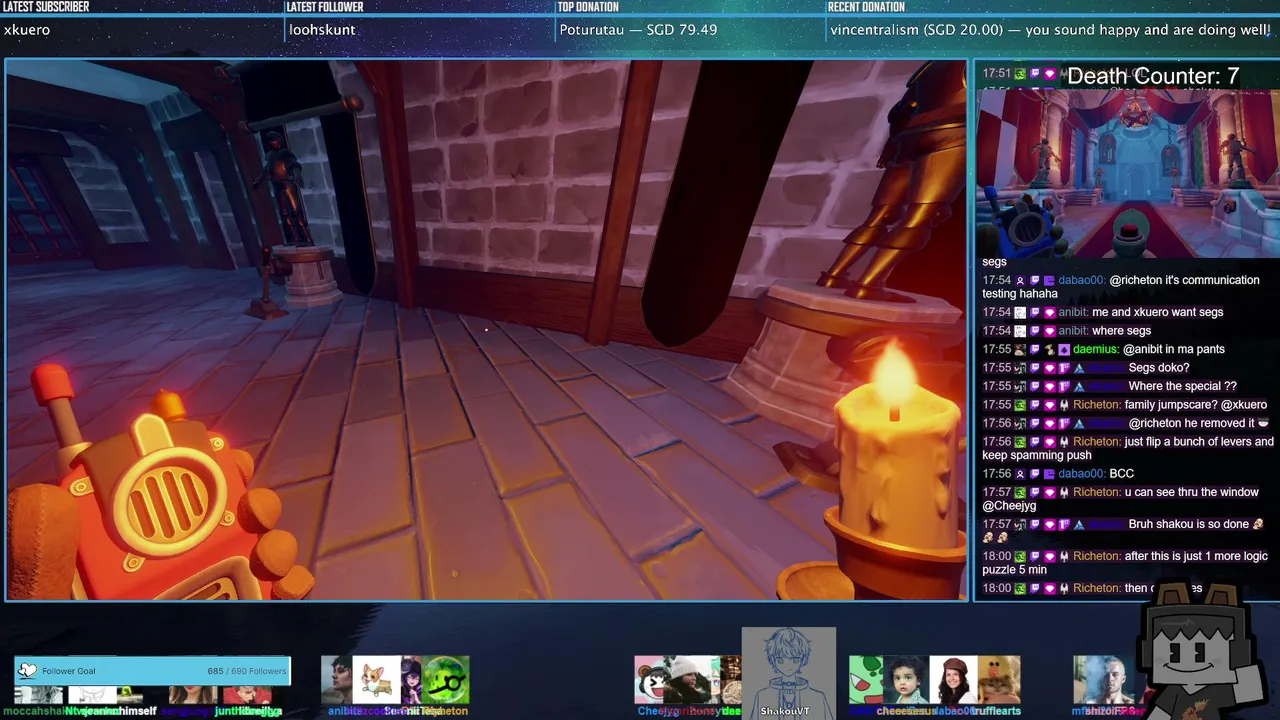The width and height of the screenshot is (1280, 720).
Task: Click the '@richeton he removed it' message
Action: (x=1199, y=423)
